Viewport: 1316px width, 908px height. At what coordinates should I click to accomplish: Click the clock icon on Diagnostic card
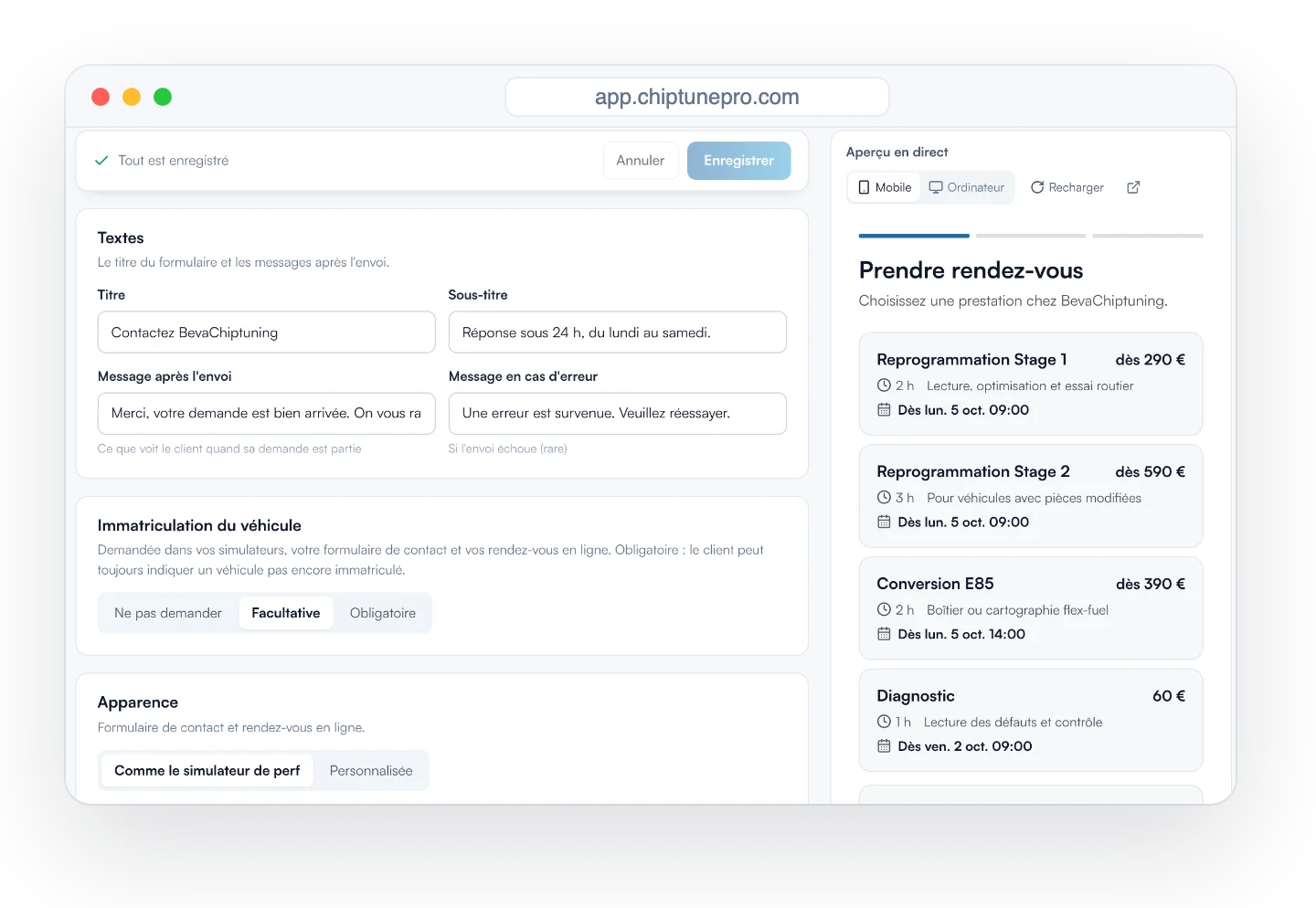tap(884, 722)
